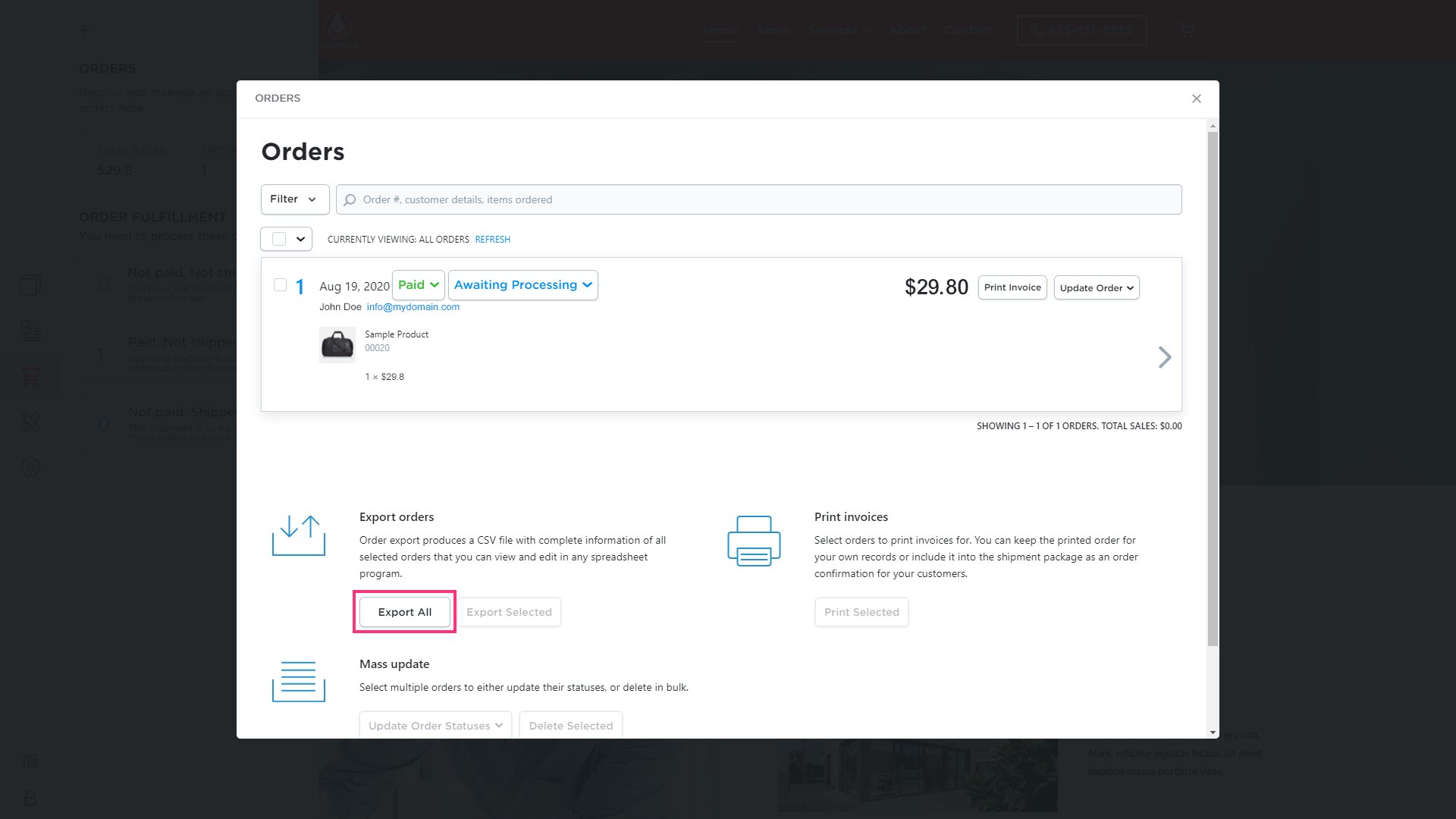
Task: Click the lock icon at the sidebar bottom
Action: coord(30,798)
